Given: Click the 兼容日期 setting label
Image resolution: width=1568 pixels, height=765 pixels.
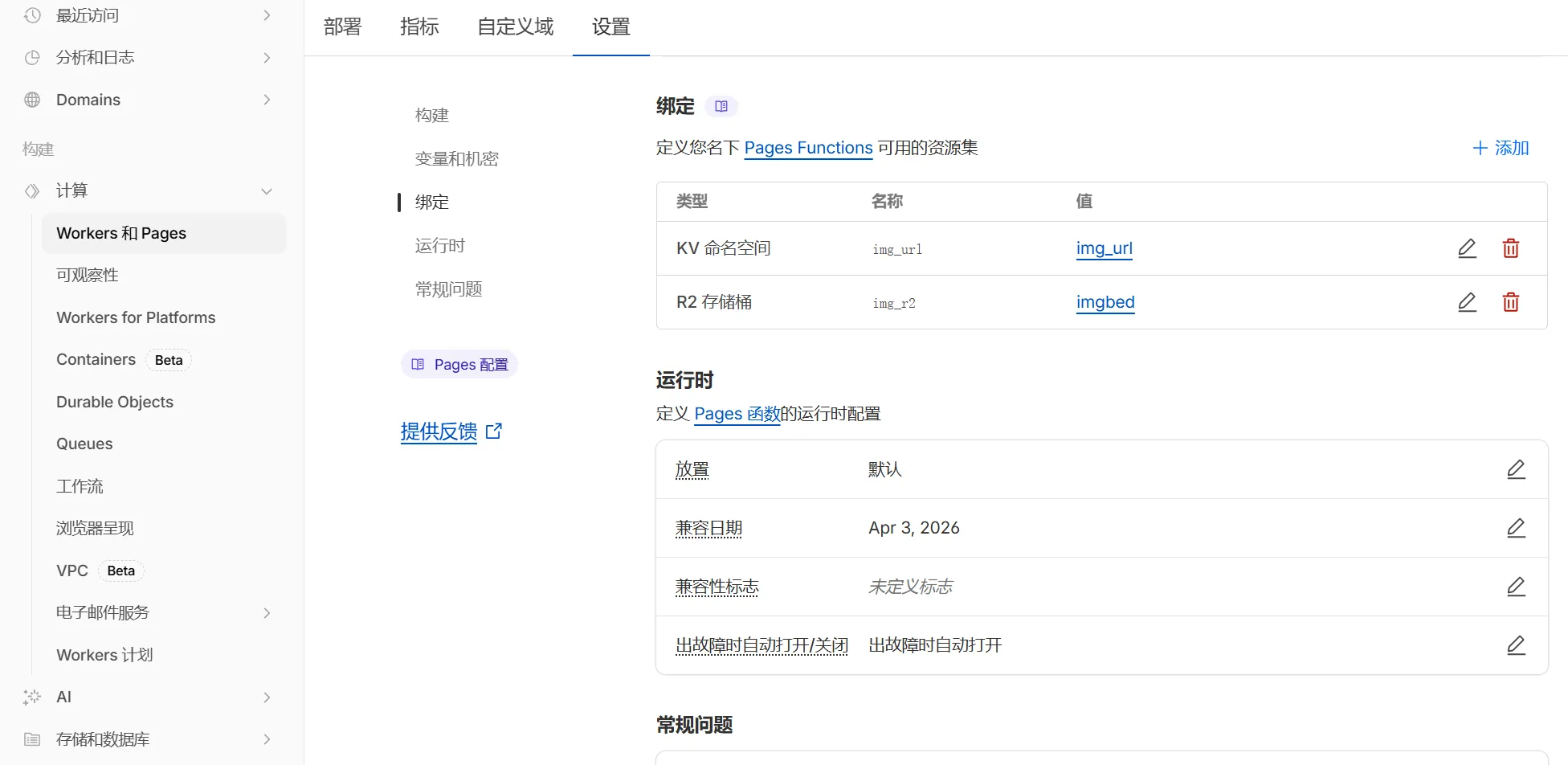Looking at the screenshot, I should (708, 528).
